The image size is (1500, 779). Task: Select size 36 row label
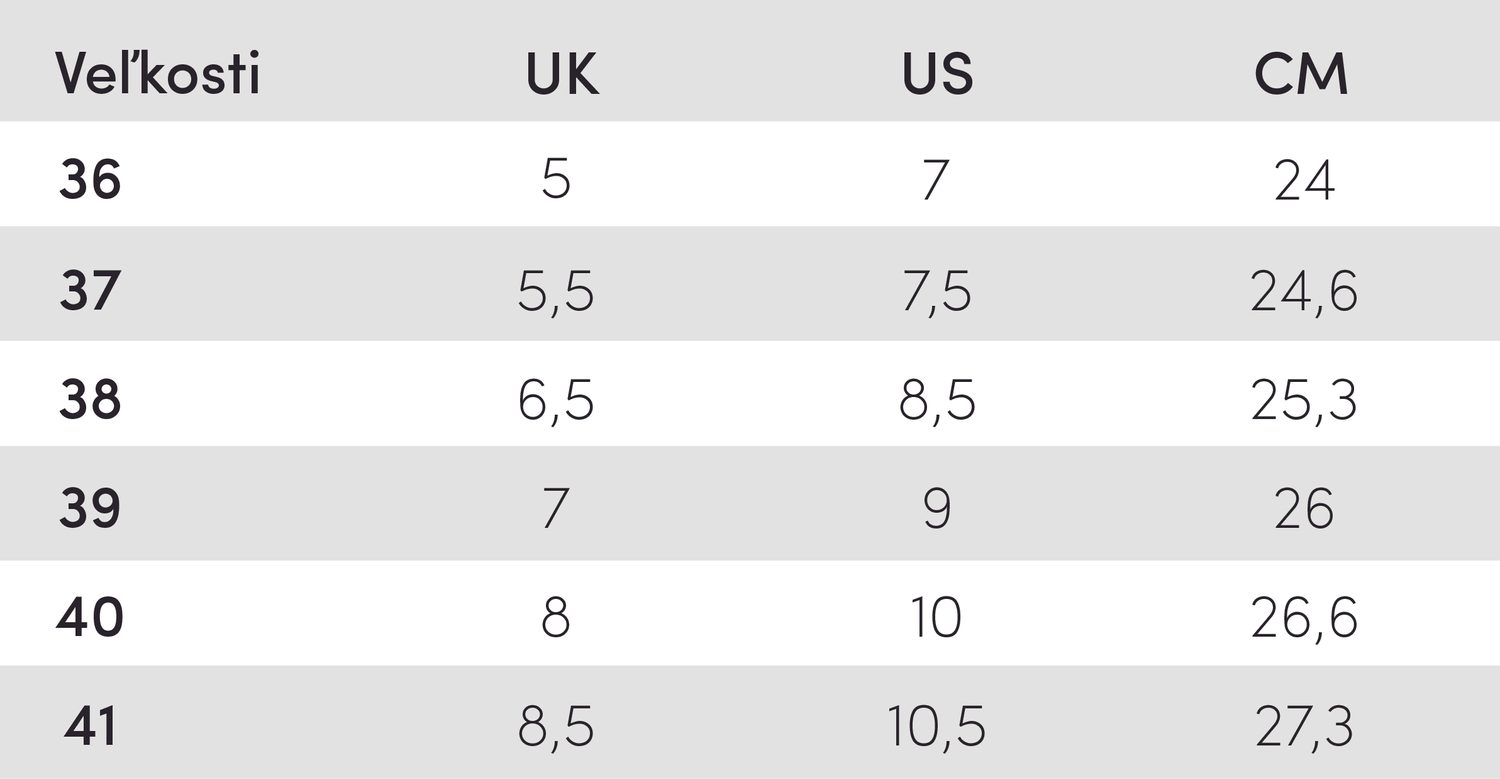tap(90, 181)
